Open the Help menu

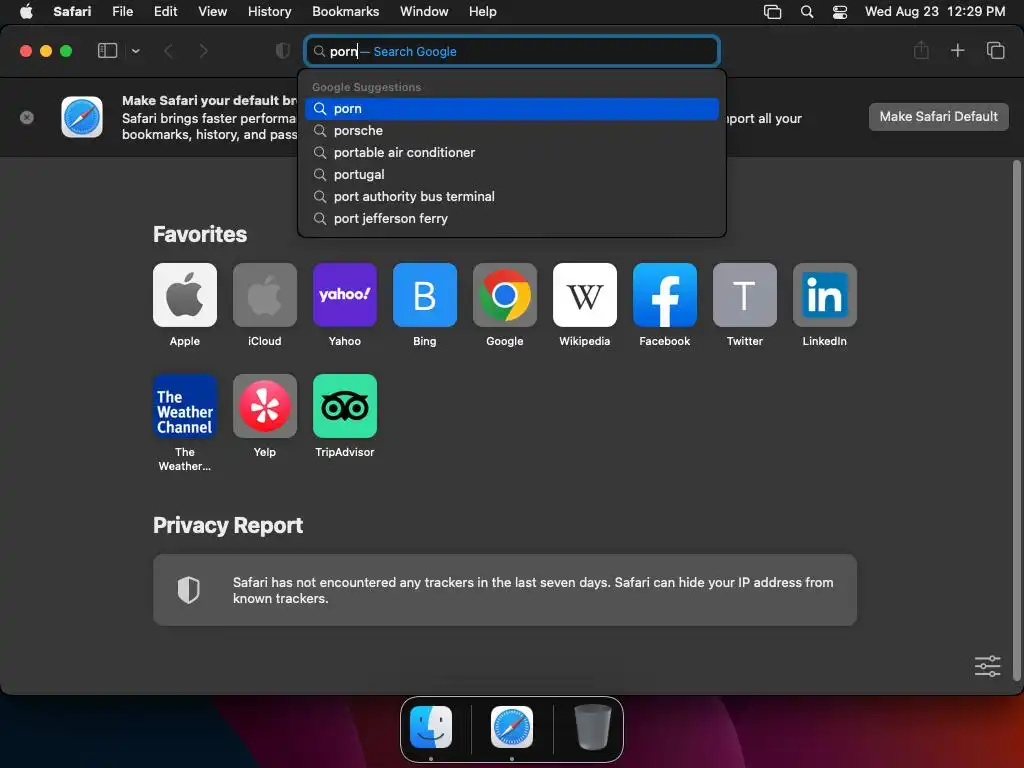click(483, 12)
